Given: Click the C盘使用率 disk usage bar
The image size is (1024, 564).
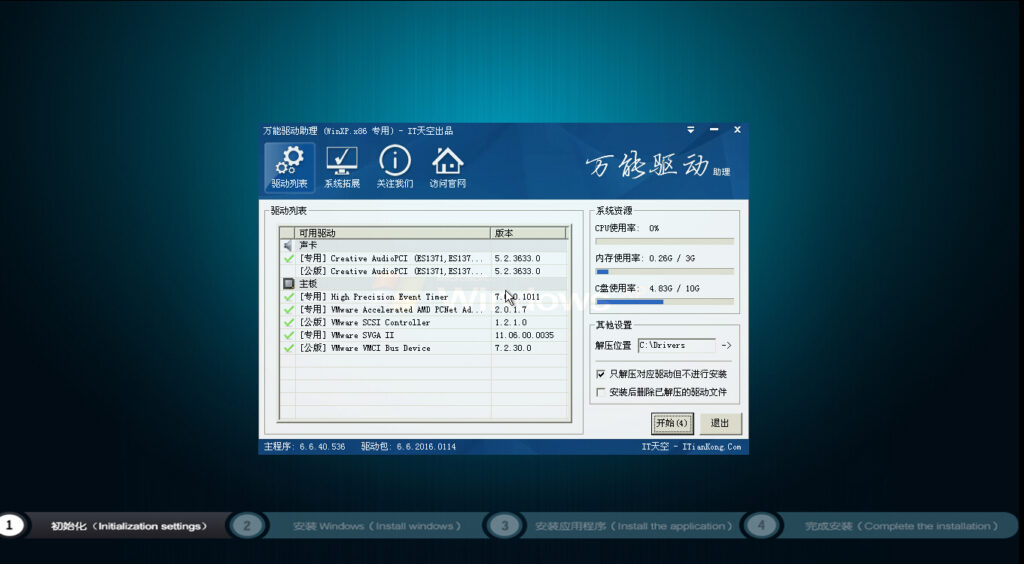Looking at the screenshot, I should click(x=664, y=302).
